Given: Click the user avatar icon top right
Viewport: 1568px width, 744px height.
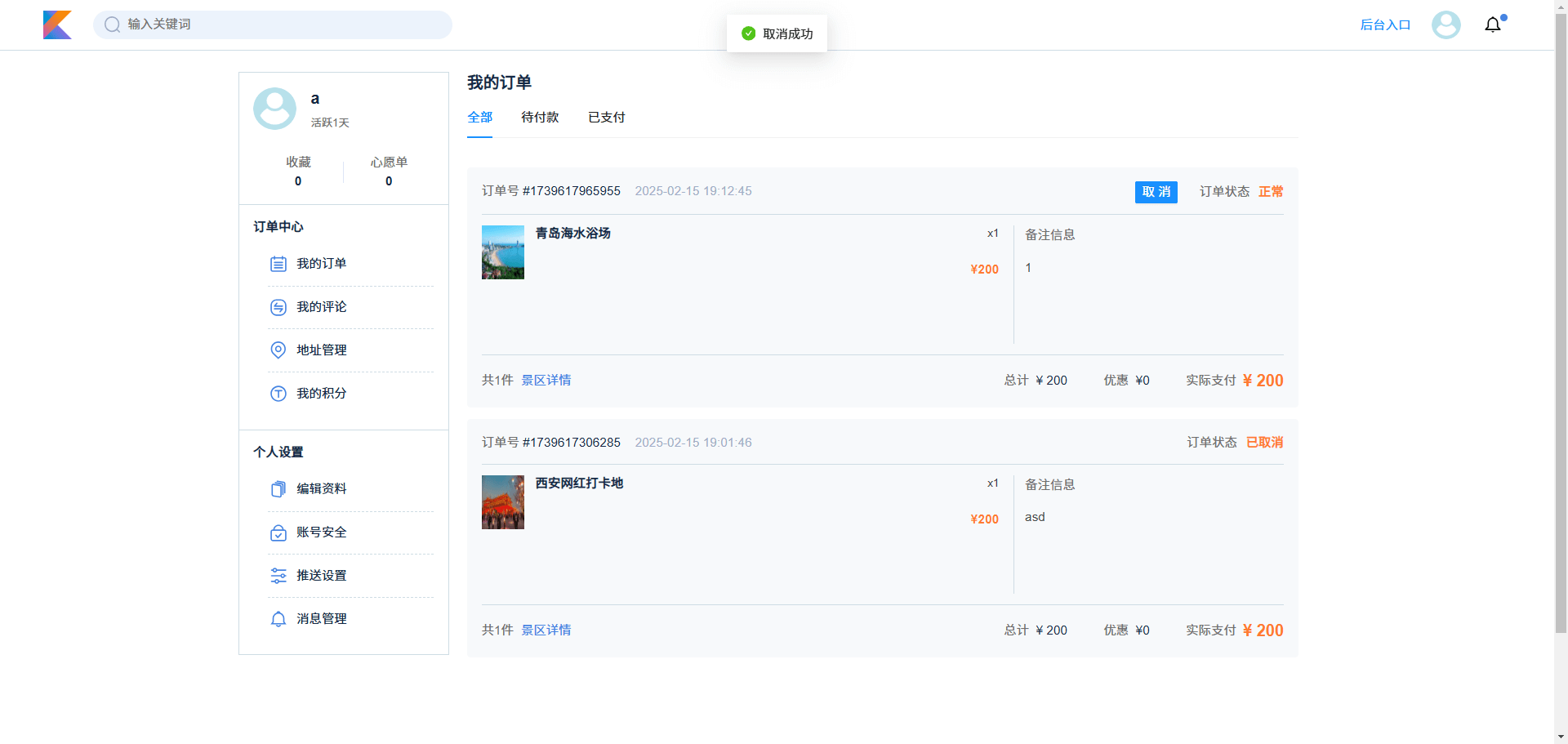Looking at the screenshot, I should (x=1445, y=25).
